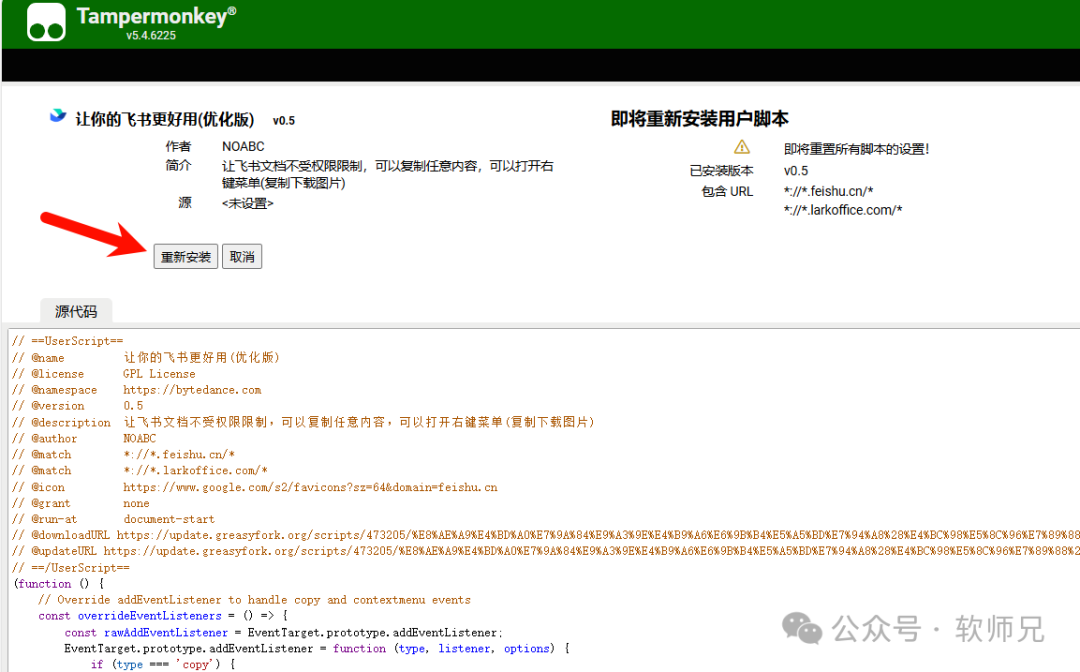Click the version text v5.4.6225

(x=151, y=35)
